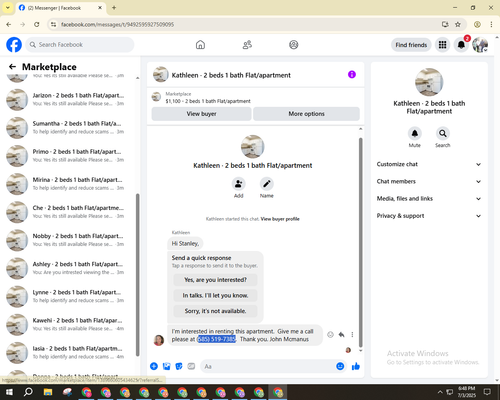Open the notifications bell with badge
Viewport: 500px width, 400px height.
click(461, 45)
